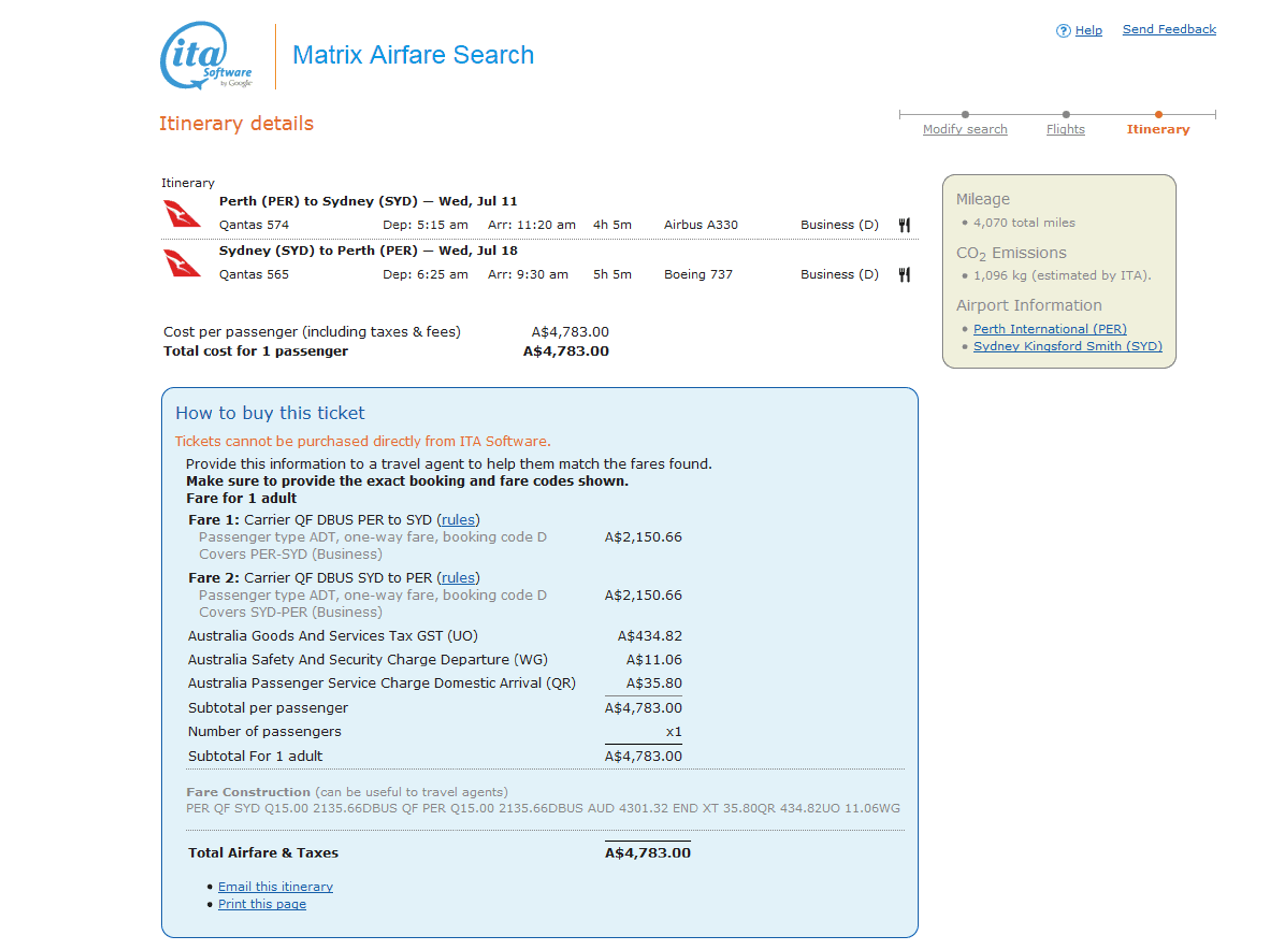Open Sydney Kingsford Smith (SYD) airport info

(x=1067, y=346)
